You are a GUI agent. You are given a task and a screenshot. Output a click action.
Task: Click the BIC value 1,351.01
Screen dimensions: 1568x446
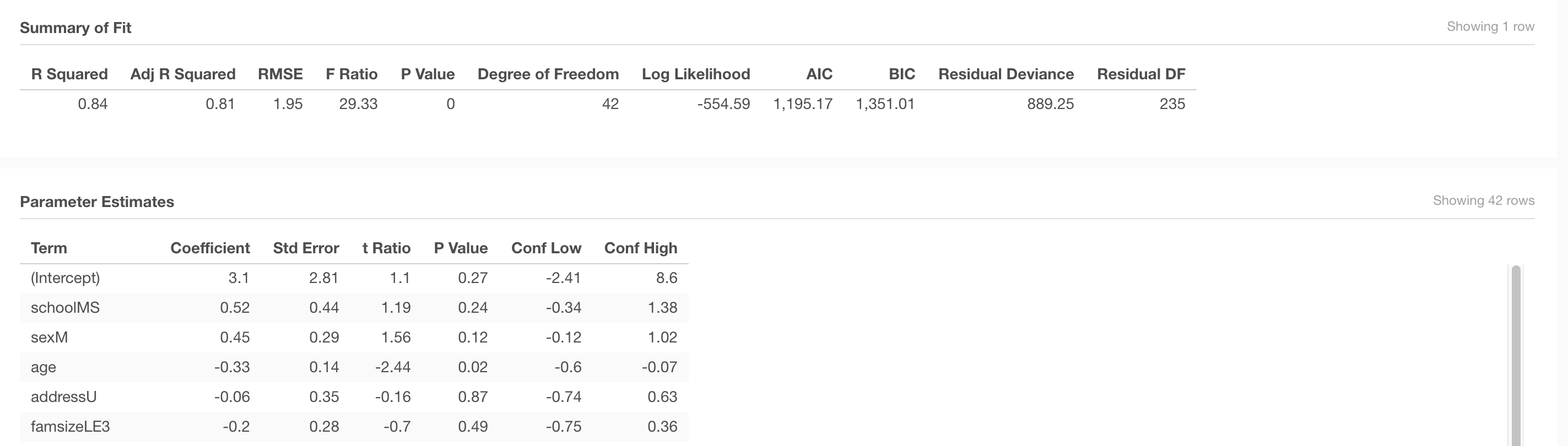point(885,104)
